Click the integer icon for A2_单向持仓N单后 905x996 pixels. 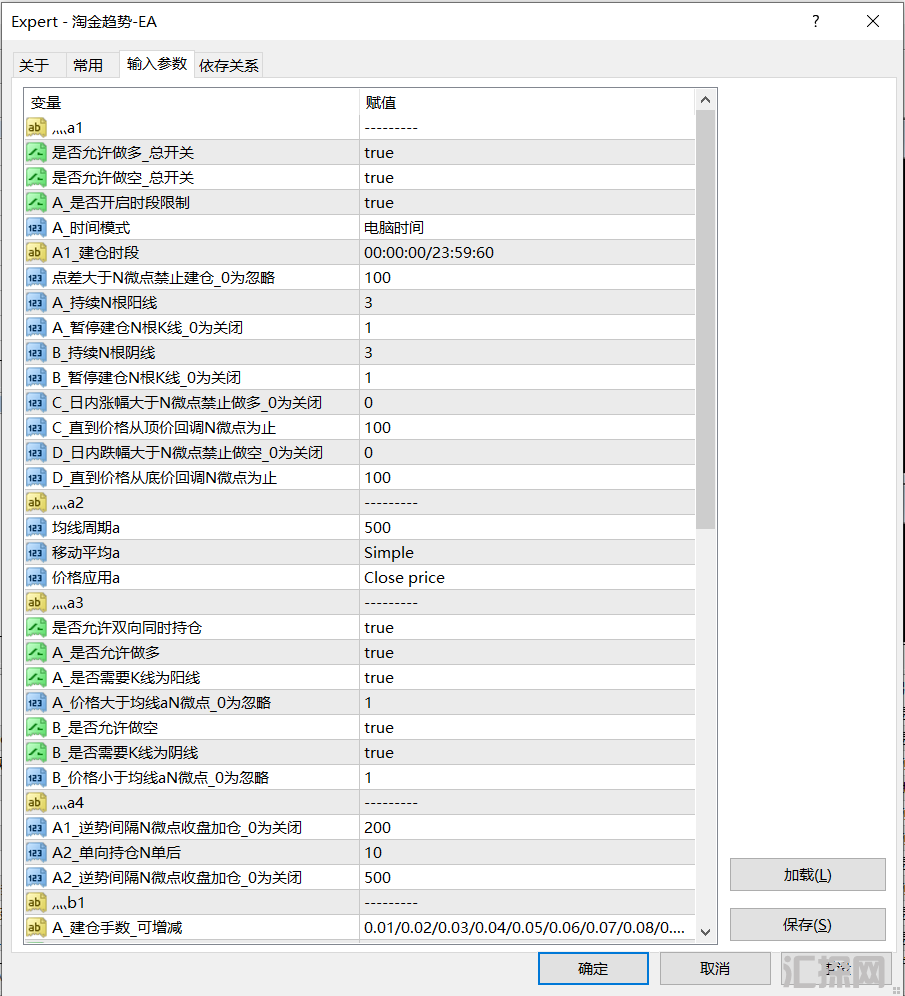36,853
